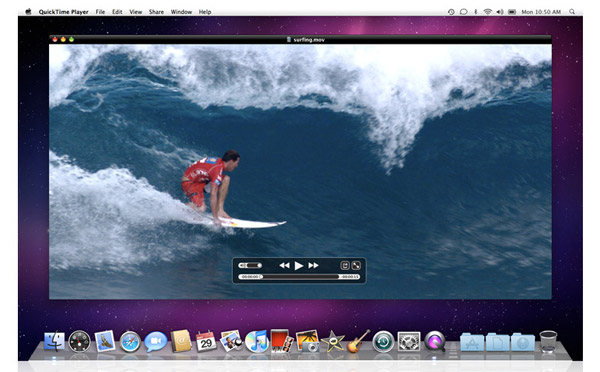Viewport: 600px width, 372px height.
Task: Check the battery status icon
Action: click(x=512, y=12)
